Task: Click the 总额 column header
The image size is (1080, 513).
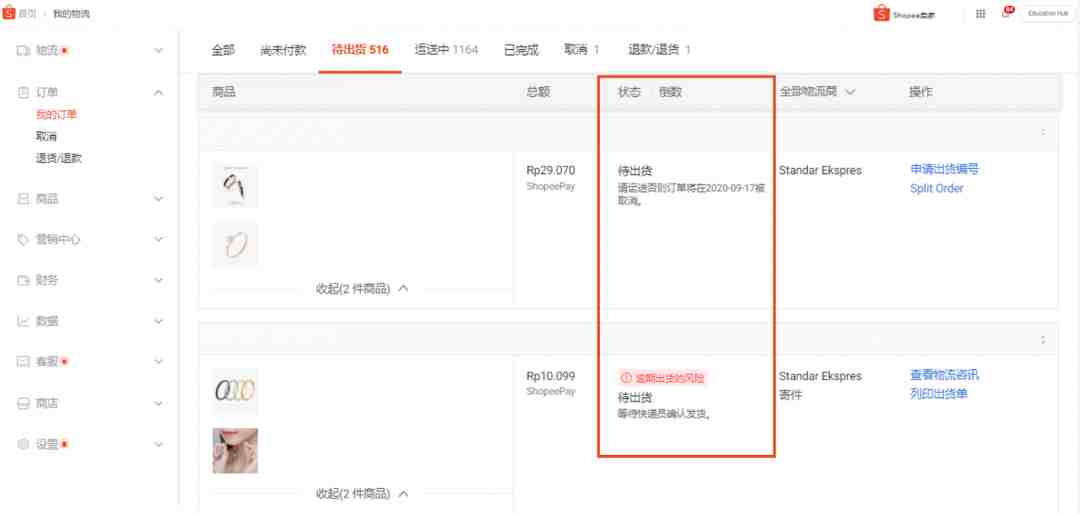Action: pos(538,92)
